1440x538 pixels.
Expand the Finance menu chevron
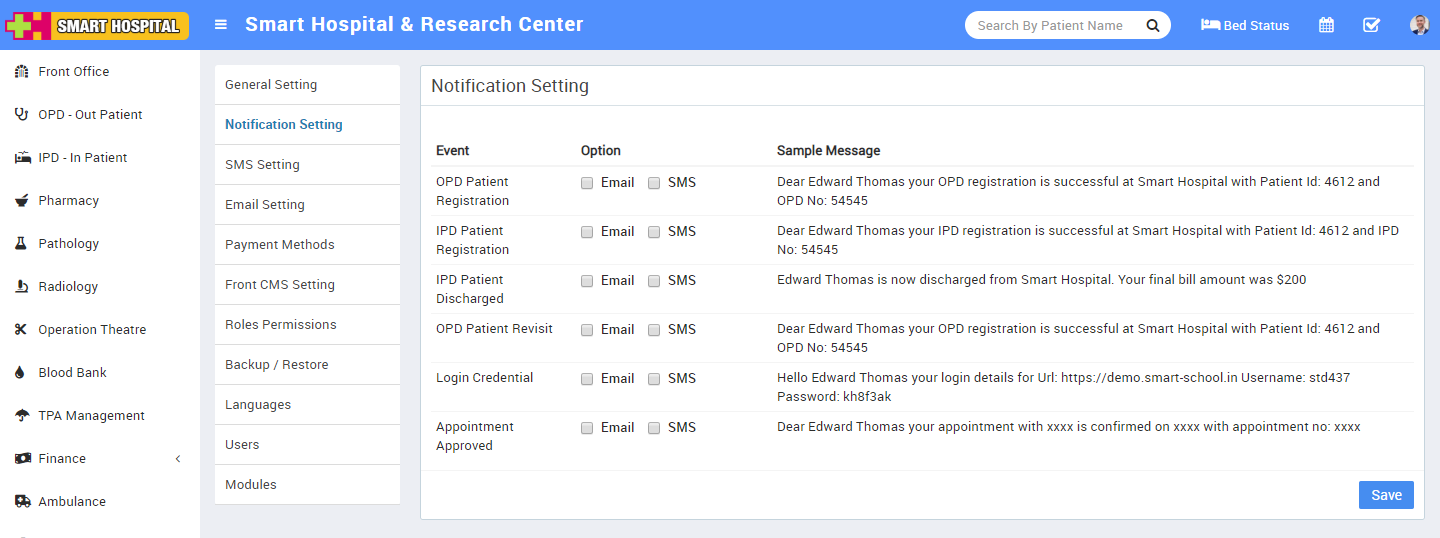(178, 459)
